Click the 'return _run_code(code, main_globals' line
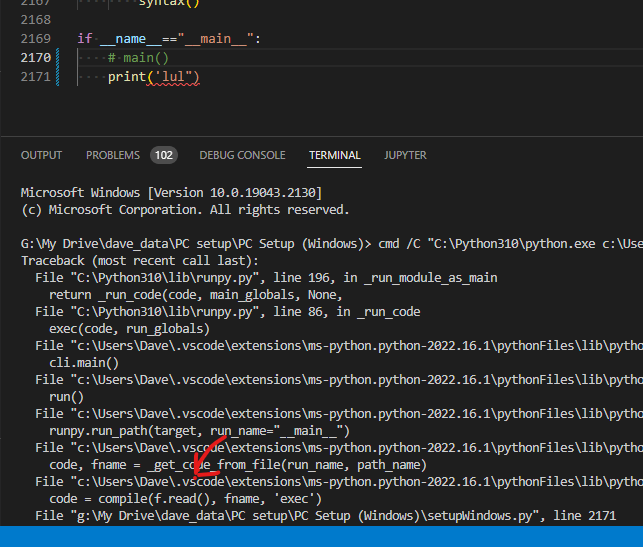The image size is (643, 547). [x=196, y=295]
